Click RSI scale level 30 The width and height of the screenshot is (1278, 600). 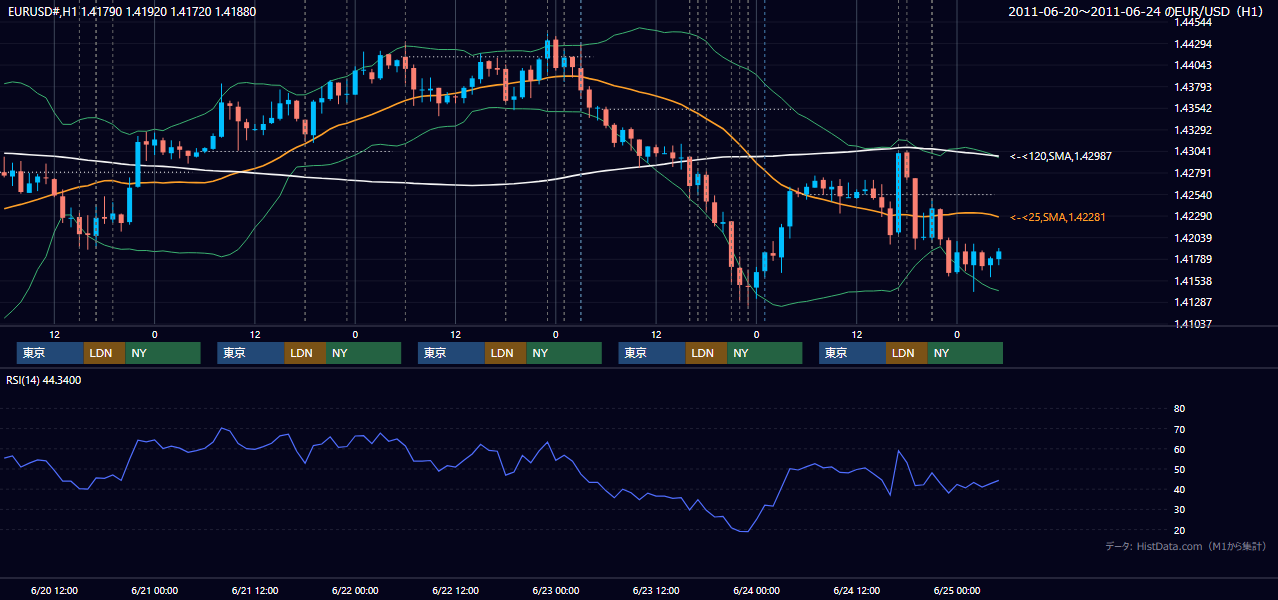point(1179,510)
